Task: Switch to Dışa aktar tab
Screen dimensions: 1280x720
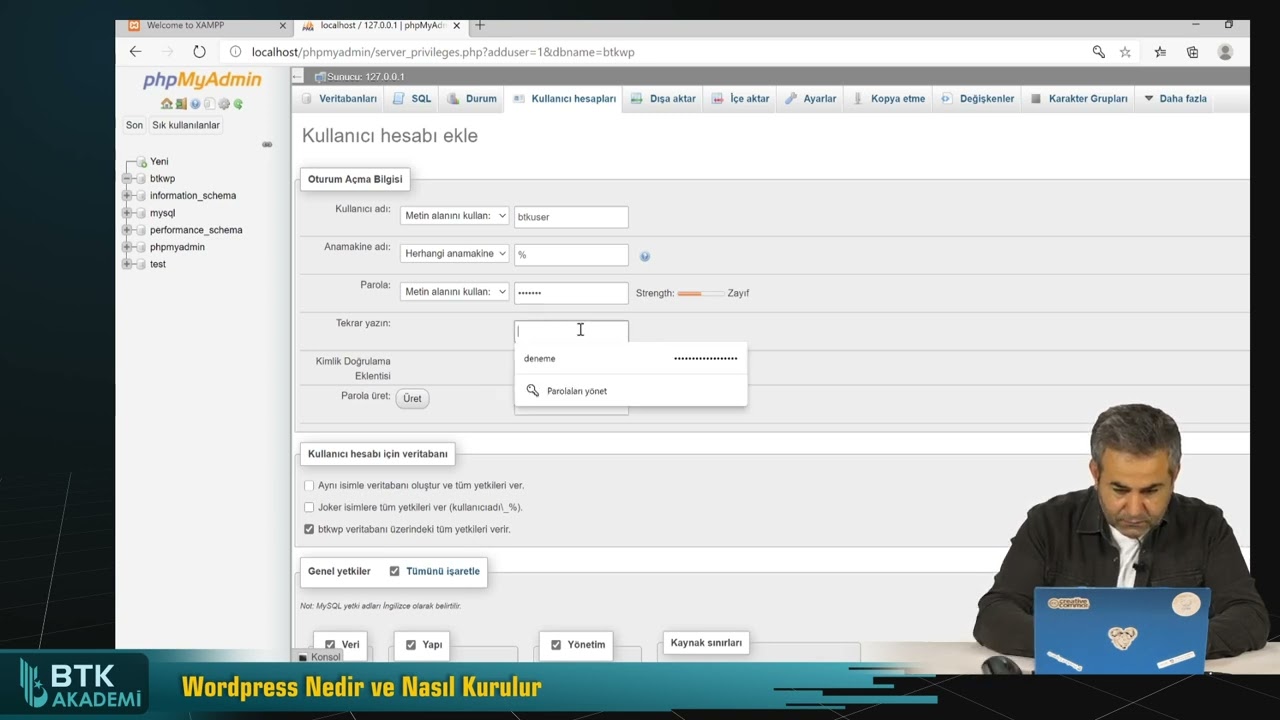Action: (x=663, y=99)
